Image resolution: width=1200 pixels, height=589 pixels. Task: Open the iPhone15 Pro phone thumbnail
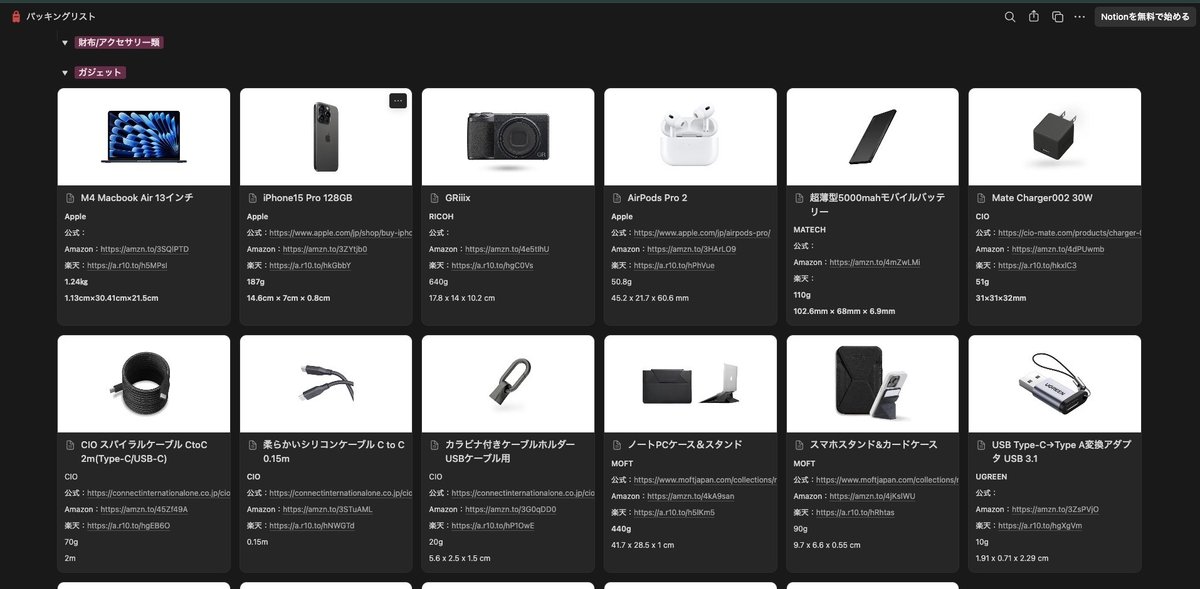click(326, 137)
